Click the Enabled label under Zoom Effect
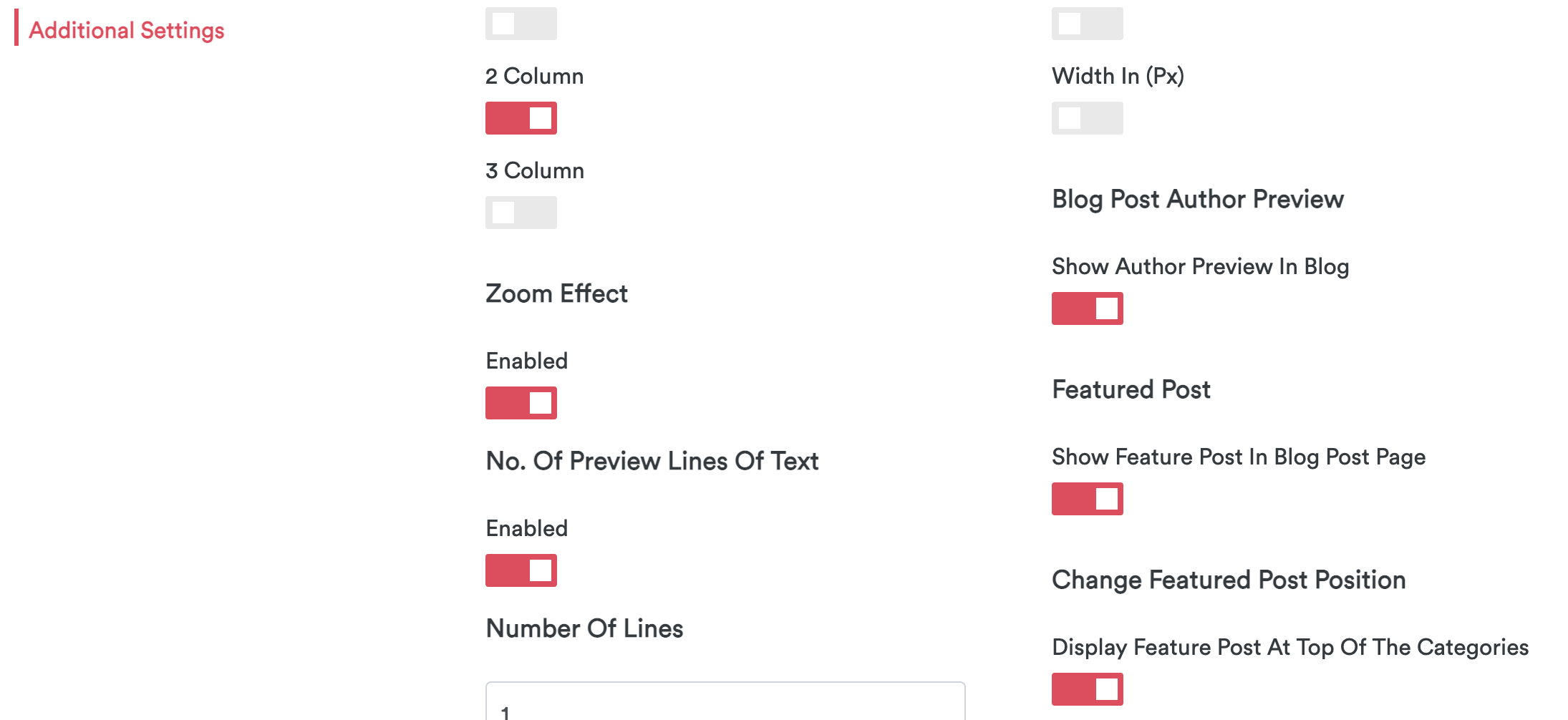Viewport: 1568px width, 720px height. [x=526, y=361]
